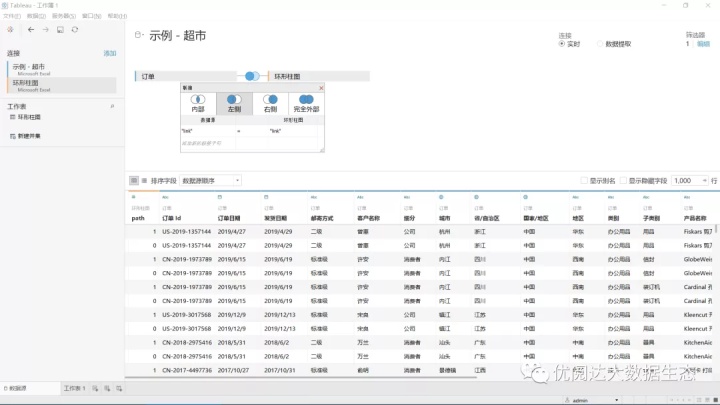
Task: Click the 邮寄方式 column header
Action: 322,218
